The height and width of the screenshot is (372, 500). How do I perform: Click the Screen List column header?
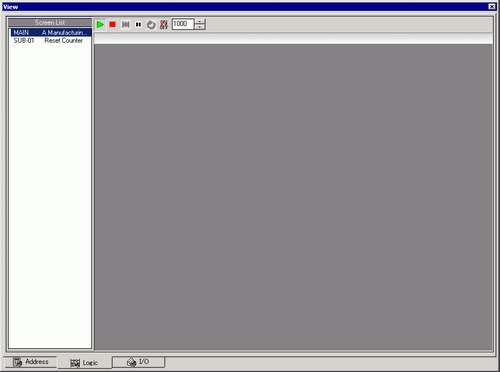click(50, 22)
